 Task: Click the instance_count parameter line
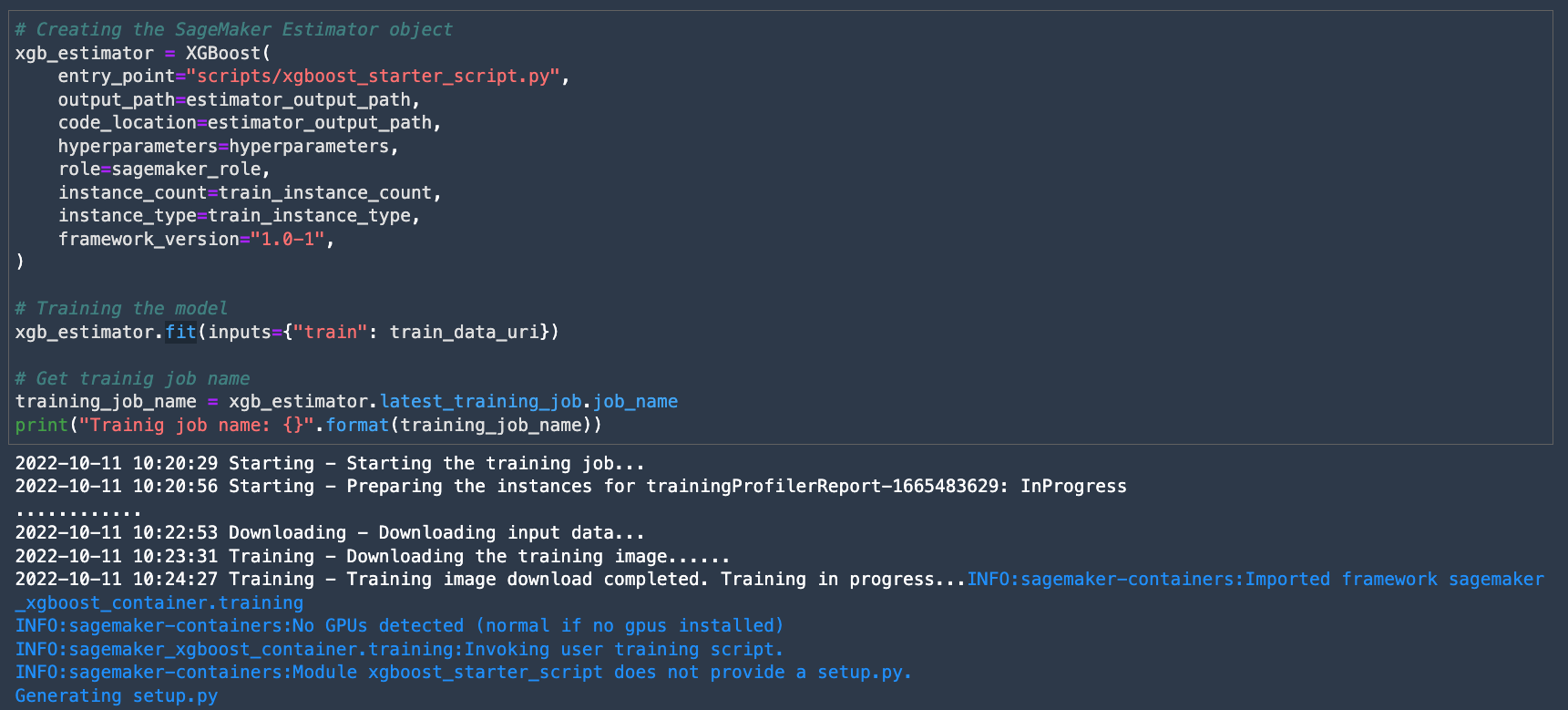pos(250,193)
